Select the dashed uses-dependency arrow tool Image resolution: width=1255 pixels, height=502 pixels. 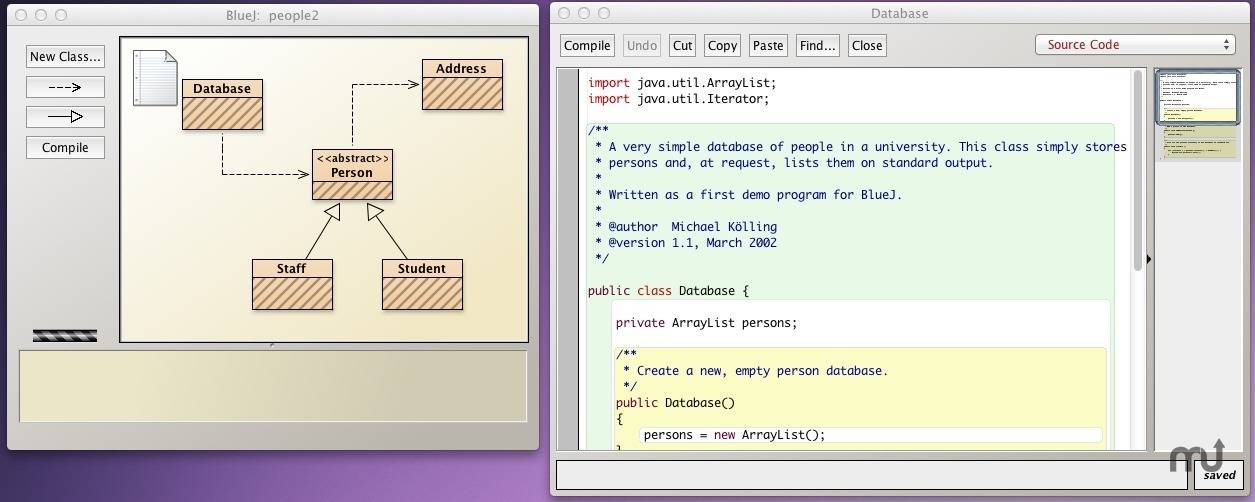coord(65,87)
